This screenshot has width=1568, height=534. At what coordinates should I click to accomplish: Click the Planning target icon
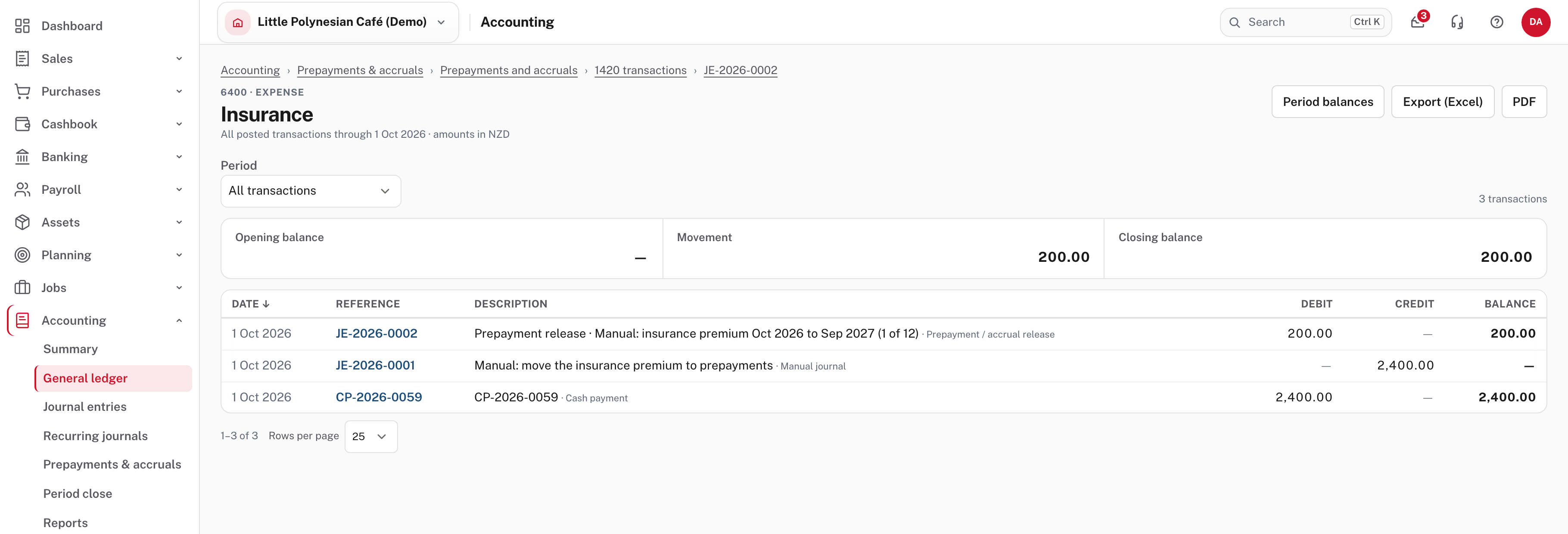tap(22, 255)
